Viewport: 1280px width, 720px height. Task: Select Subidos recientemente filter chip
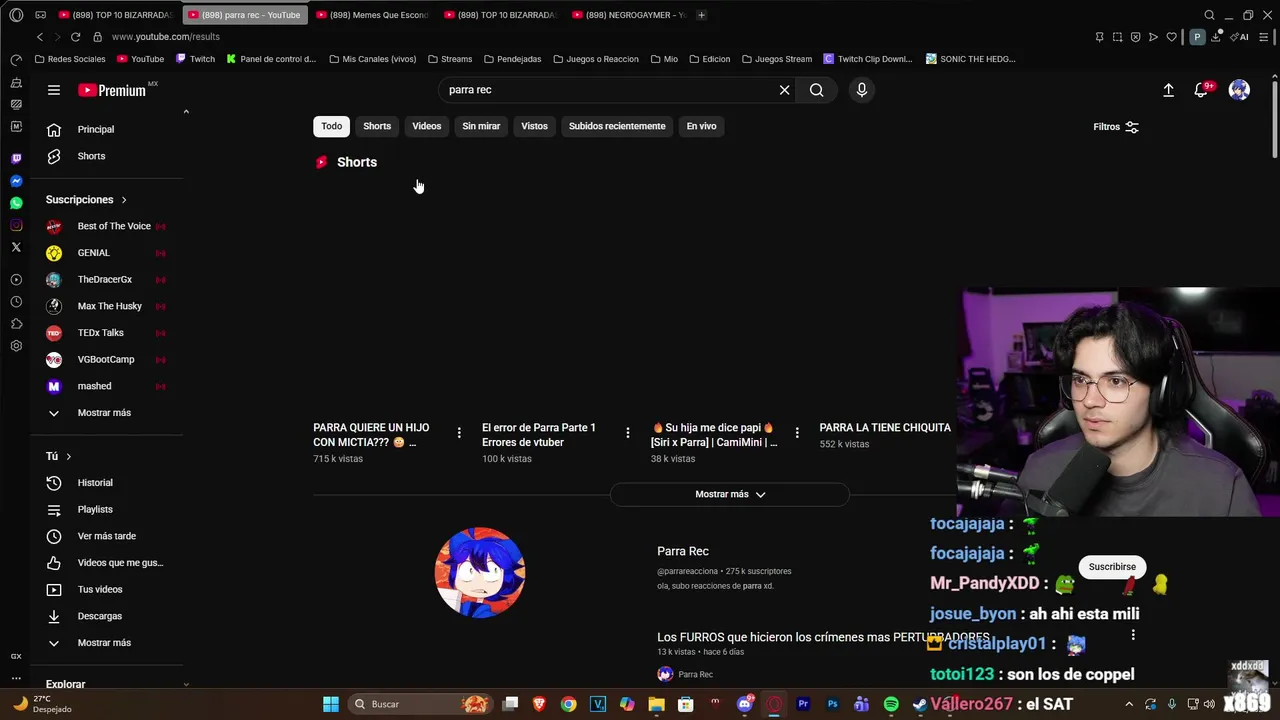[617, 126]
